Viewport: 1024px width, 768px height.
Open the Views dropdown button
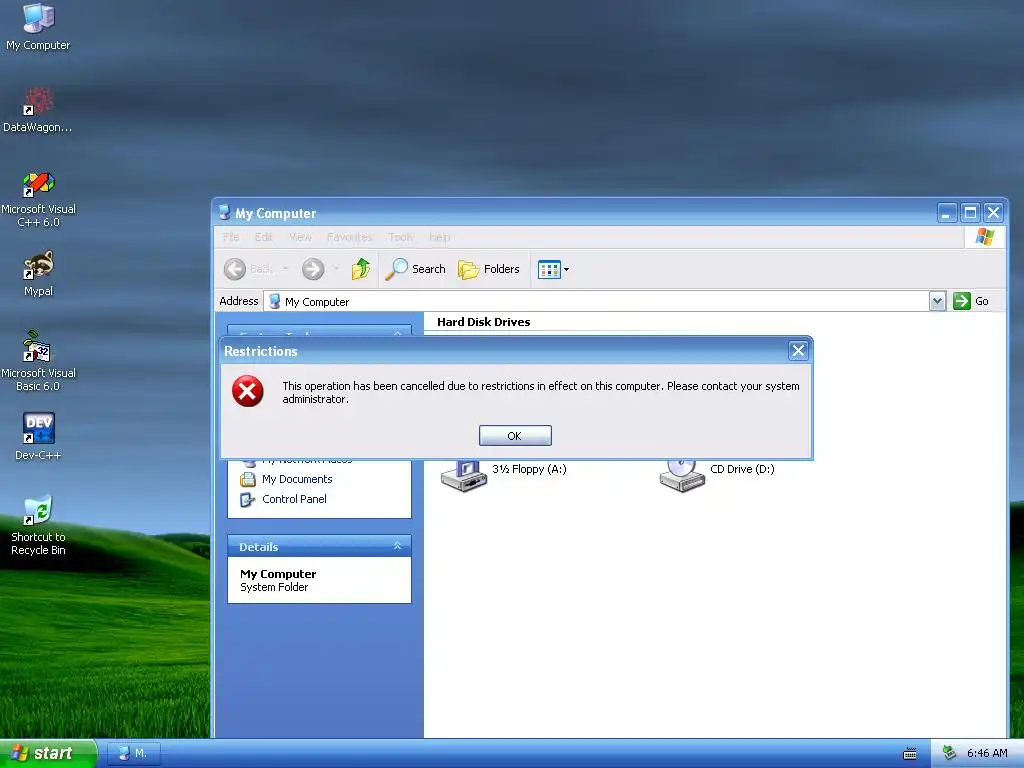(x=552, y=269)
